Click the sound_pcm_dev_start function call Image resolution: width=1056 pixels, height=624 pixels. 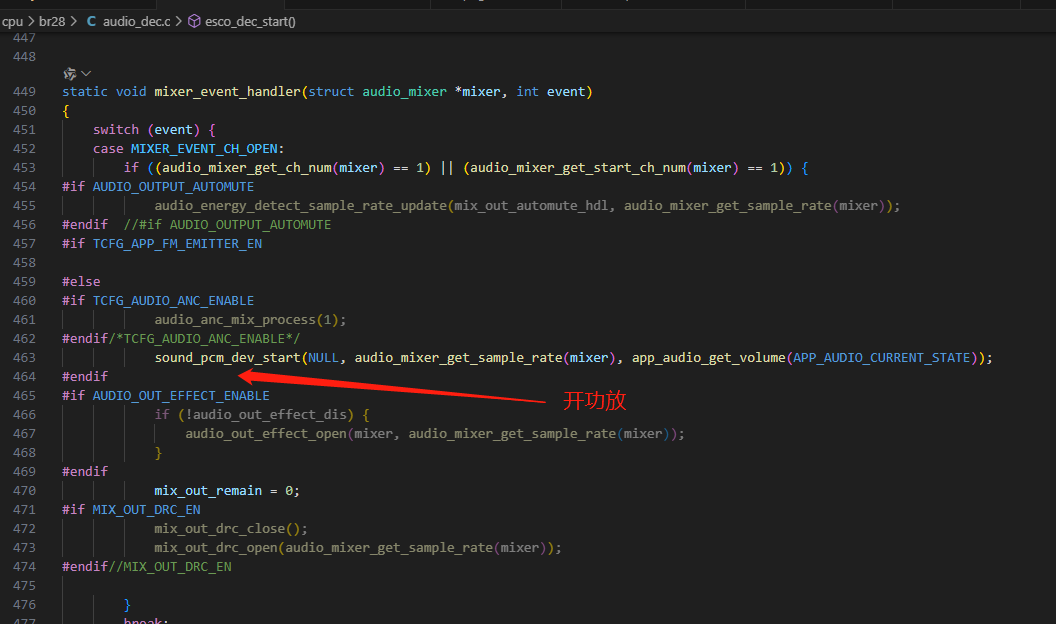point(228,357)
